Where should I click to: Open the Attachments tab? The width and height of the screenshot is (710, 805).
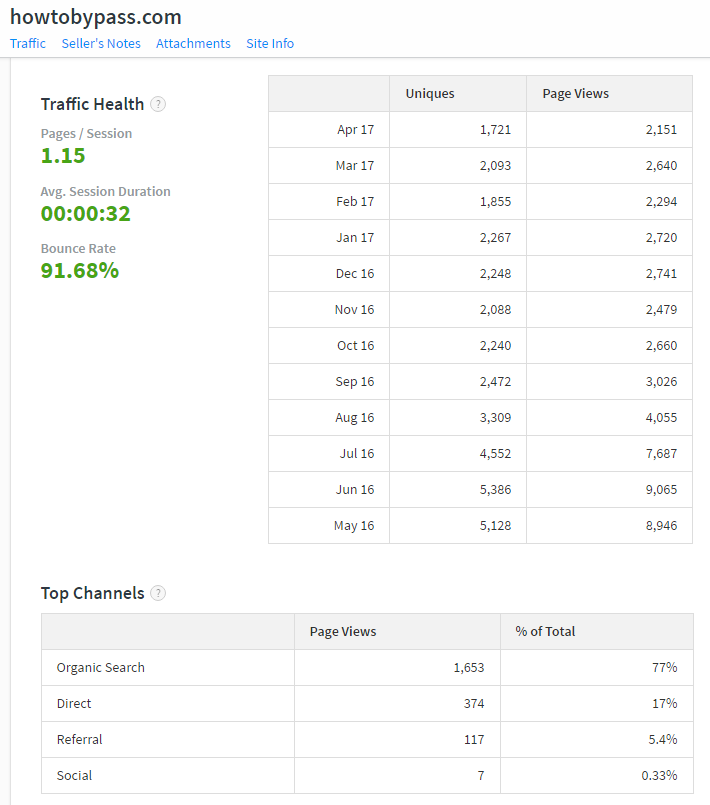pos(193,44)
